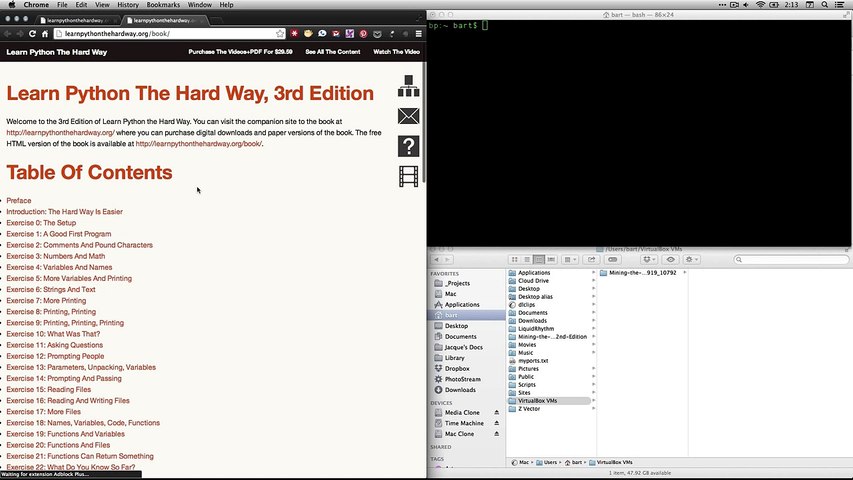Open the Bookmarks menu

(163, 4)
